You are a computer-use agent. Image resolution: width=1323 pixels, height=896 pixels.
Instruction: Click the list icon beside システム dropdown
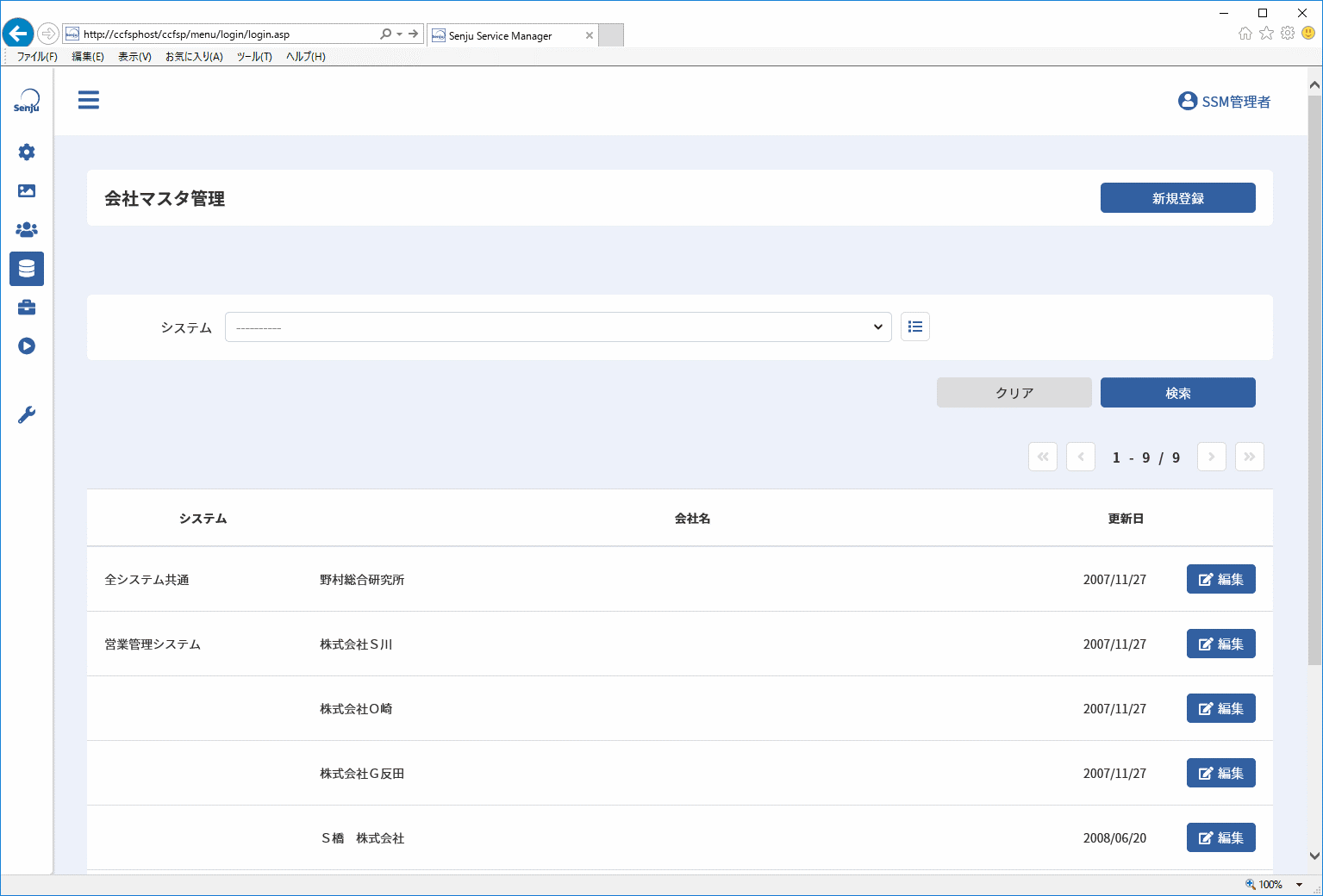pos(915,327)
